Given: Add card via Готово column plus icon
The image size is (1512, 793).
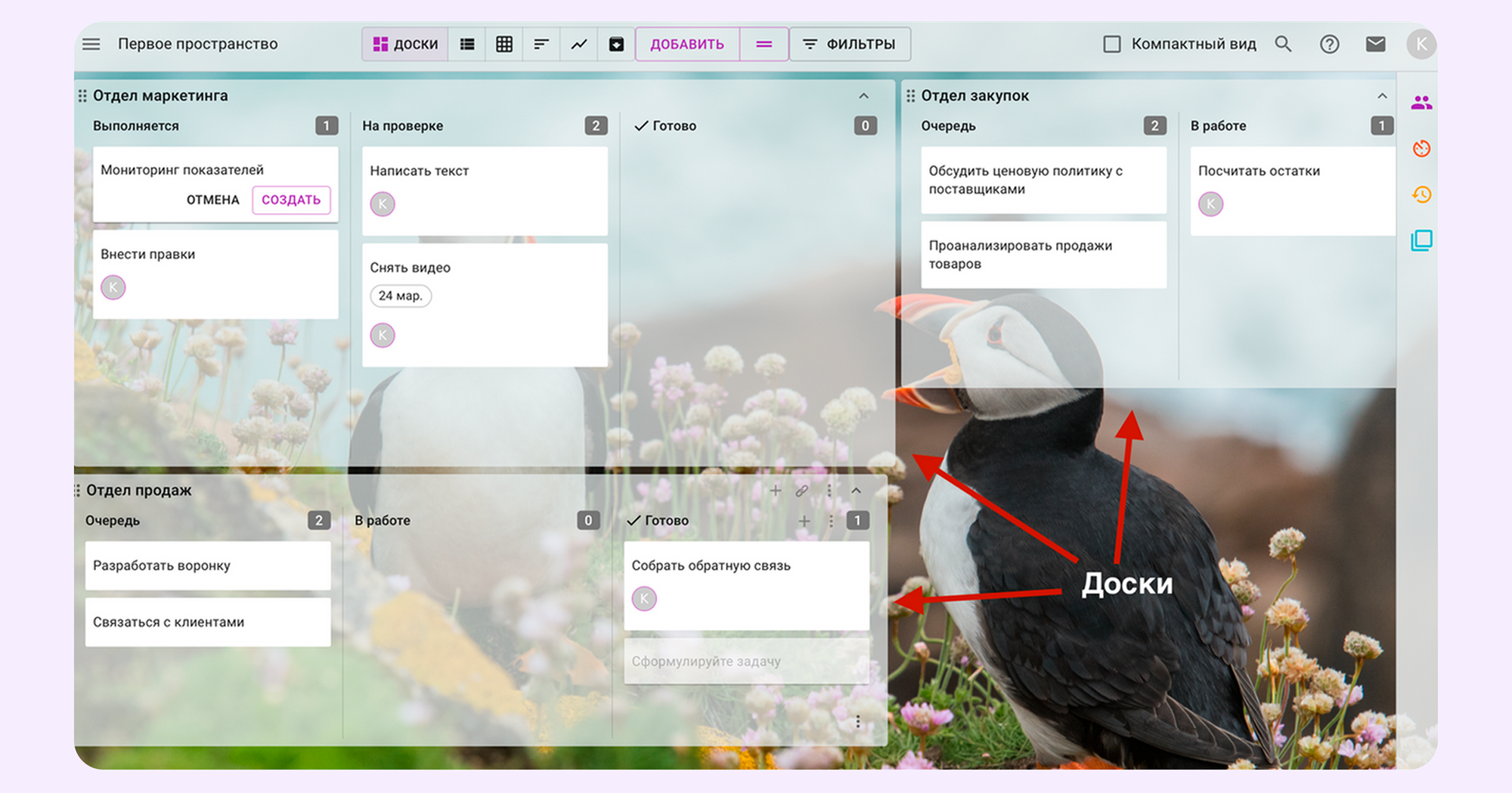Looking at the screenshot, I should [x=804, y=521].
